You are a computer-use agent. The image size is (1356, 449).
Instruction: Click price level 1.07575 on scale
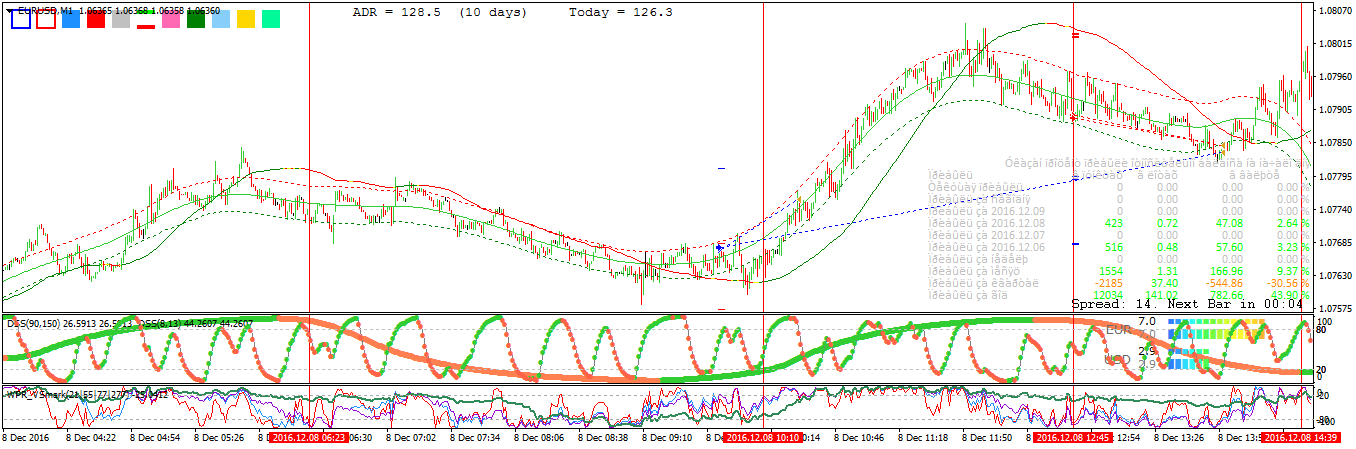click(1335, 308)
